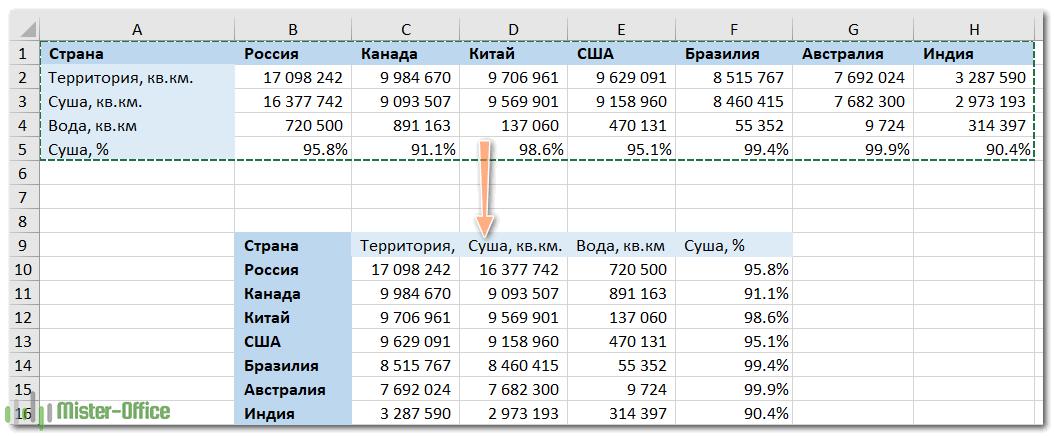
Task: Click cell A1 containing Страна
Action: 137,54
